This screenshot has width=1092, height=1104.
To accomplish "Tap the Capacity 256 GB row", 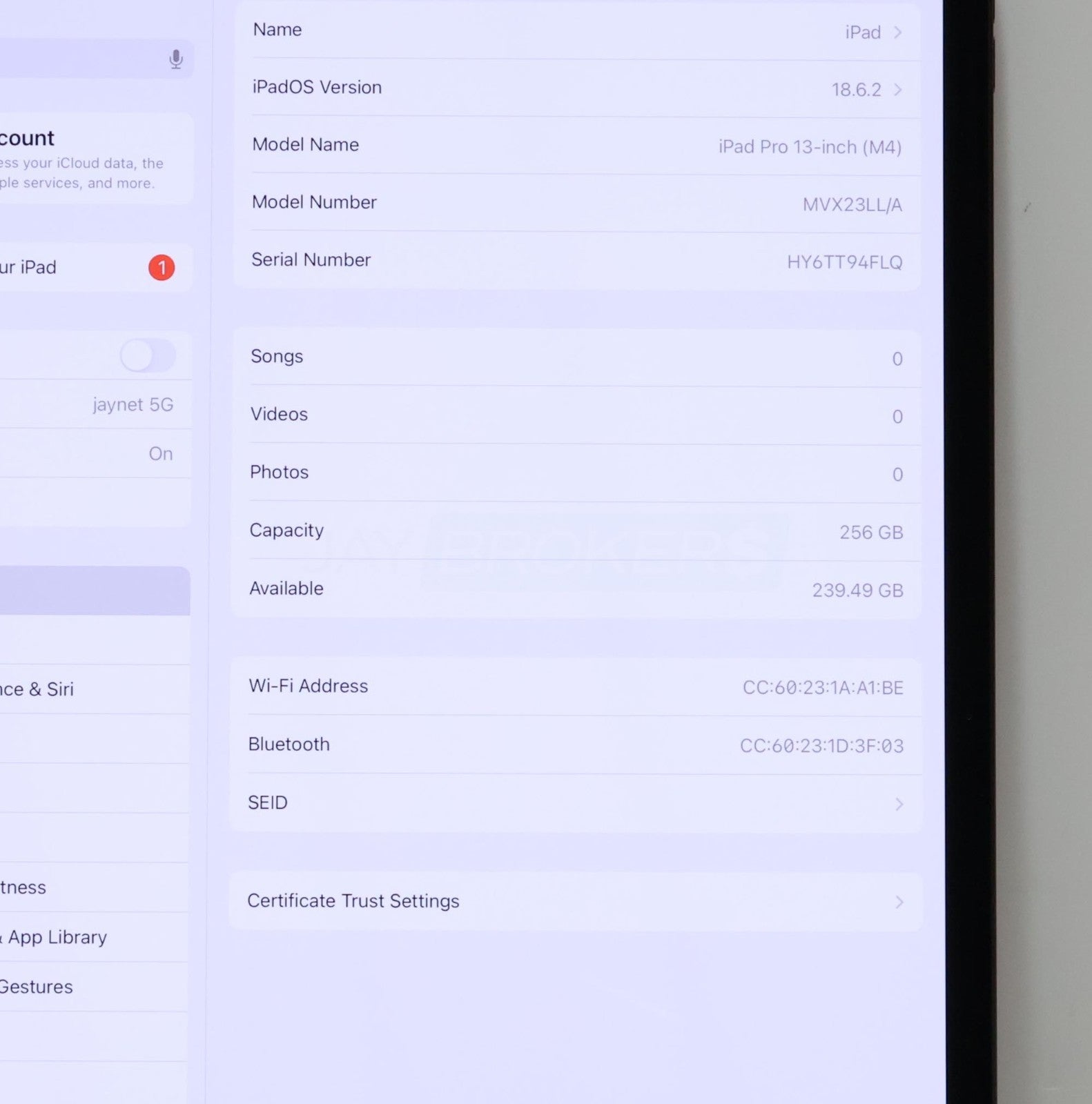I will (576, 531).
